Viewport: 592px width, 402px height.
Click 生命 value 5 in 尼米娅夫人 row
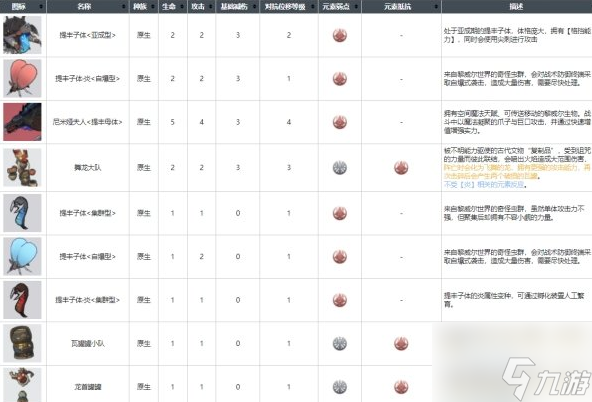[173, 122]
